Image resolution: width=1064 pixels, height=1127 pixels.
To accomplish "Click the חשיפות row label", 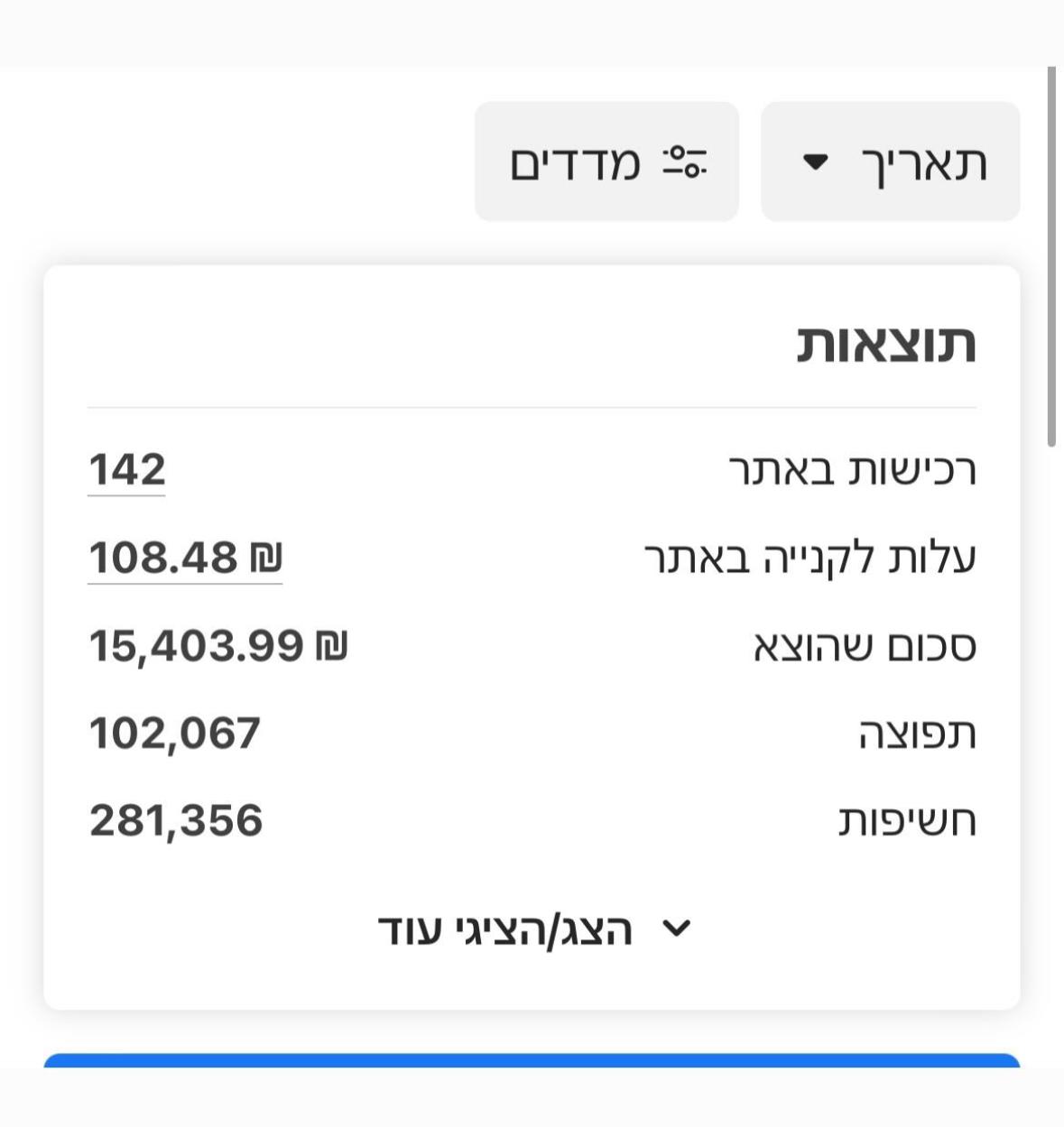I will 907,821.
